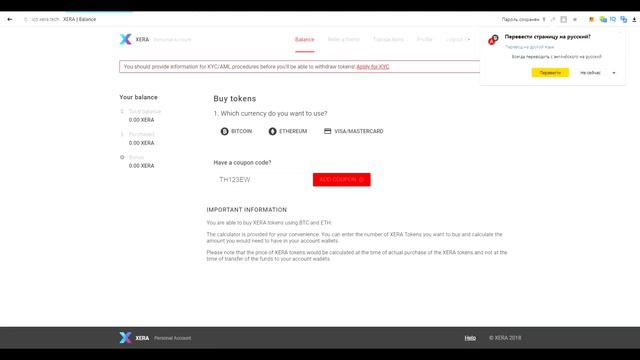Click the IMPORTANT INFORMATION heading
Viewport: 640px width, 360px height.
pos(247,210)
